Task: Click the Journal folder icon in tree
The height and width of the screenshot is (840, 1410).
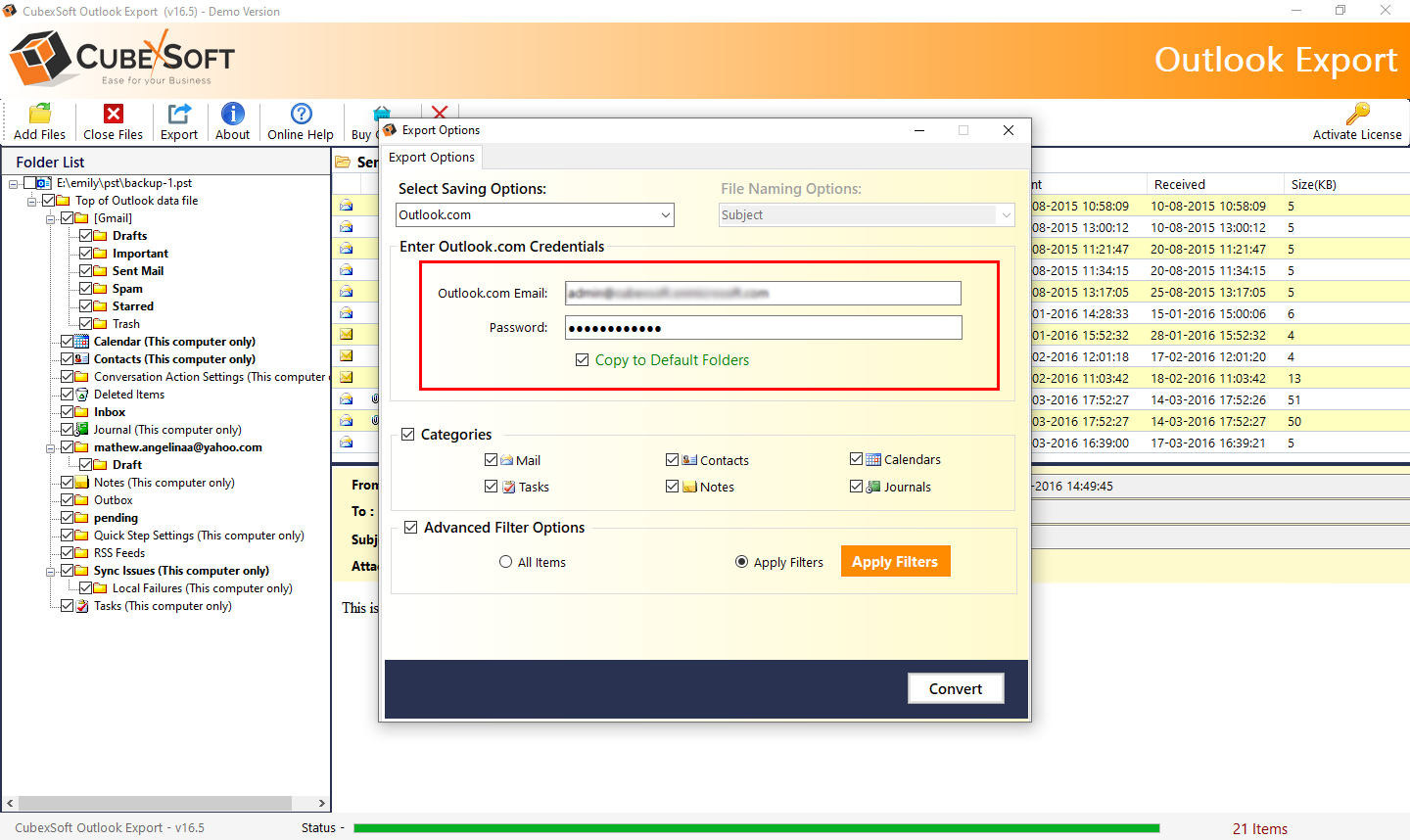Action: pos(82,430)
